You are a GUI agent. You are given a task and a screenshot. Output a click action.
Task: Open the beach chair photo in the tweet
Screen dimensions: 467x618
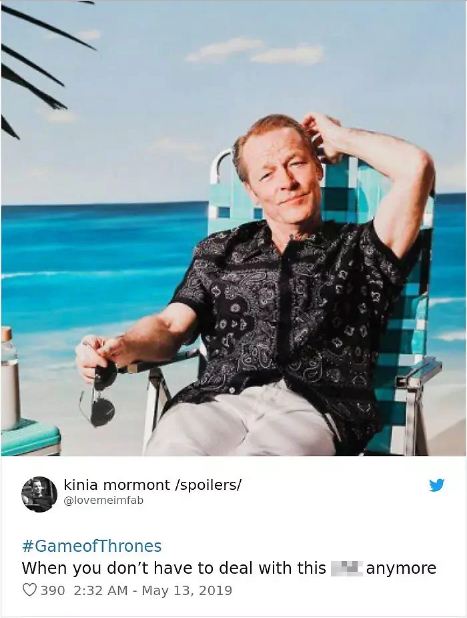(x=233, y=228)
